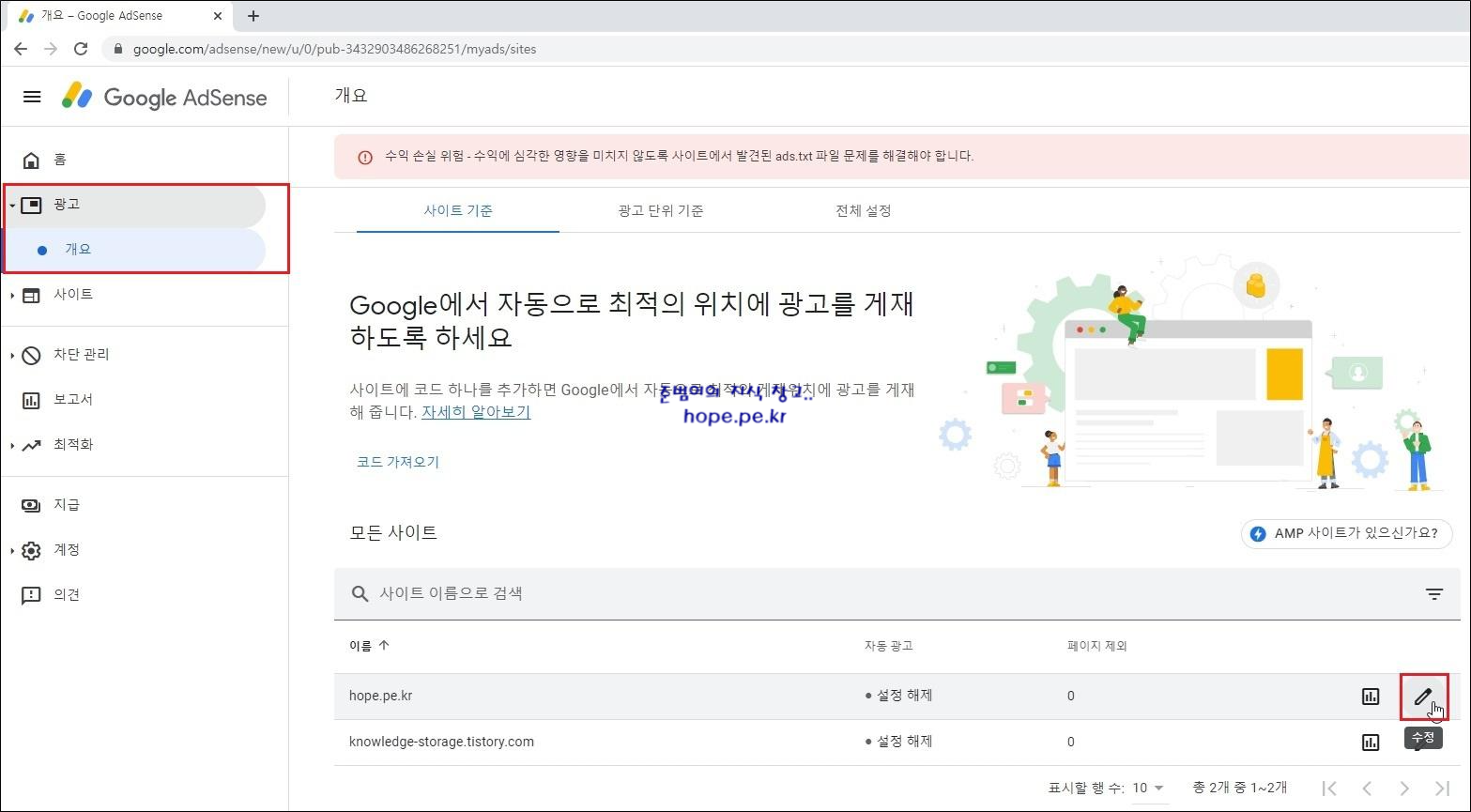Select the 광고 ads sidebar item
Viewport: 1471px width, 812px height.
133,205
